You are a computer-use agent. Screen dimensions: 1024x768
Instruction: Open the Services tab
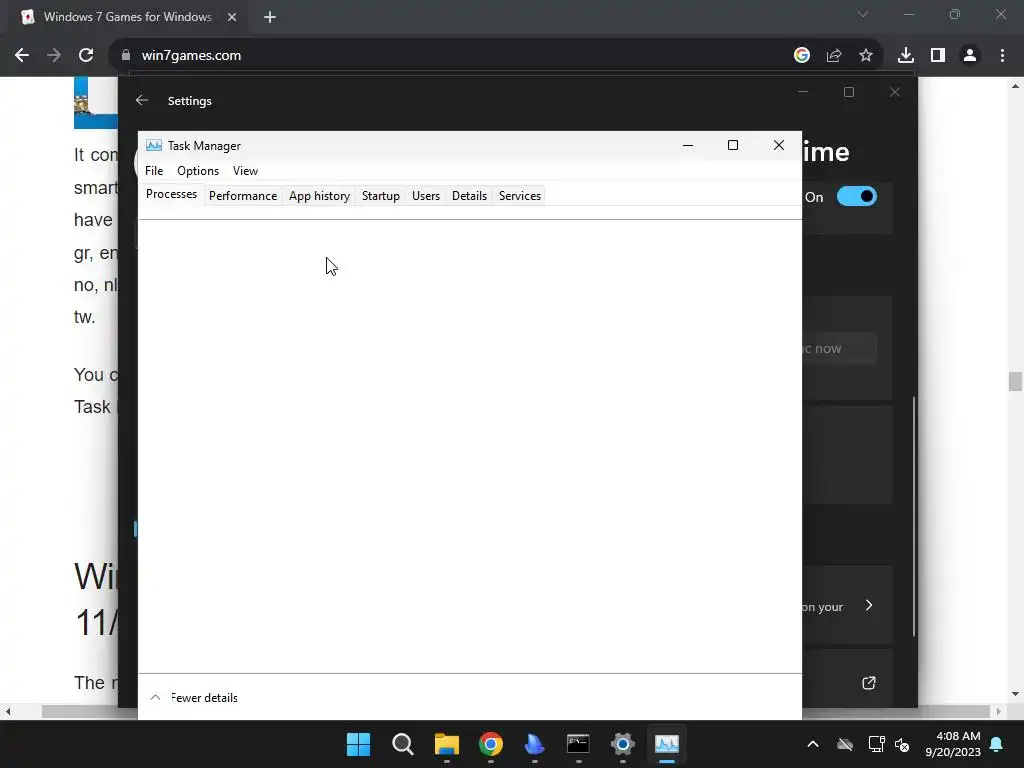520,196
